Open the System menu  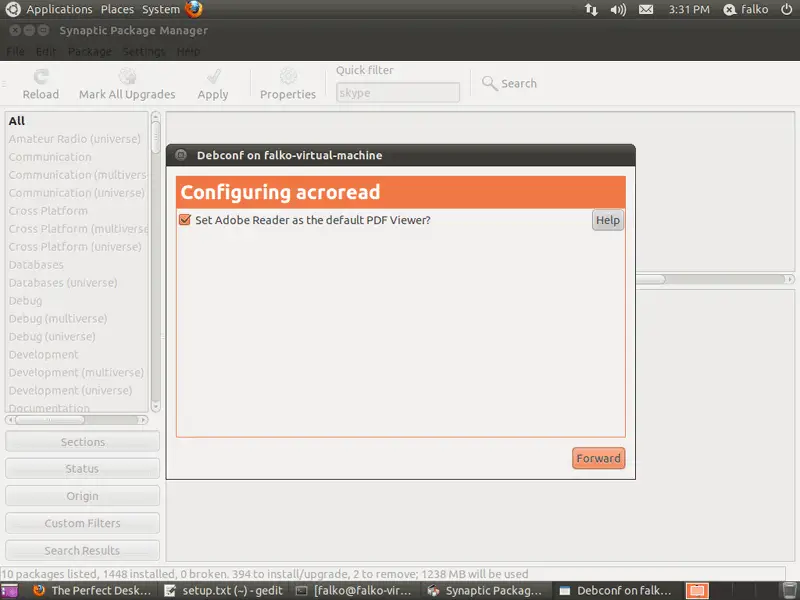(x=161, y=9)
